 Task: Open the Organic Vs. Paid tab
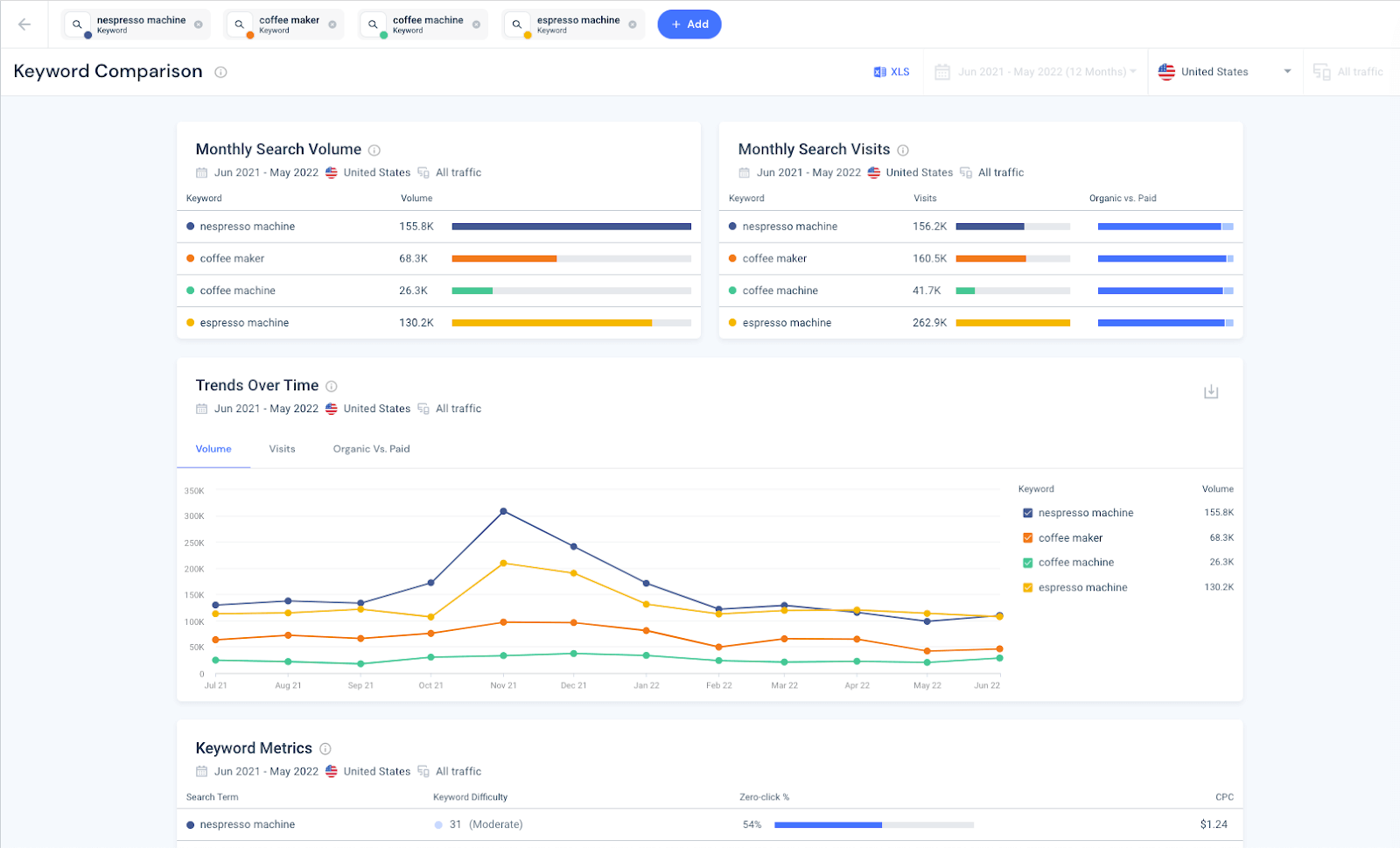[370, 448]
